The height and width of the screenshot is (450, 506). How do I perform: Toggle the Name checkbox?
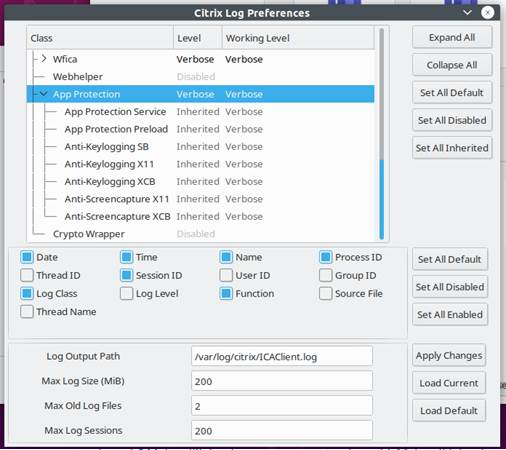pos(226,257)
